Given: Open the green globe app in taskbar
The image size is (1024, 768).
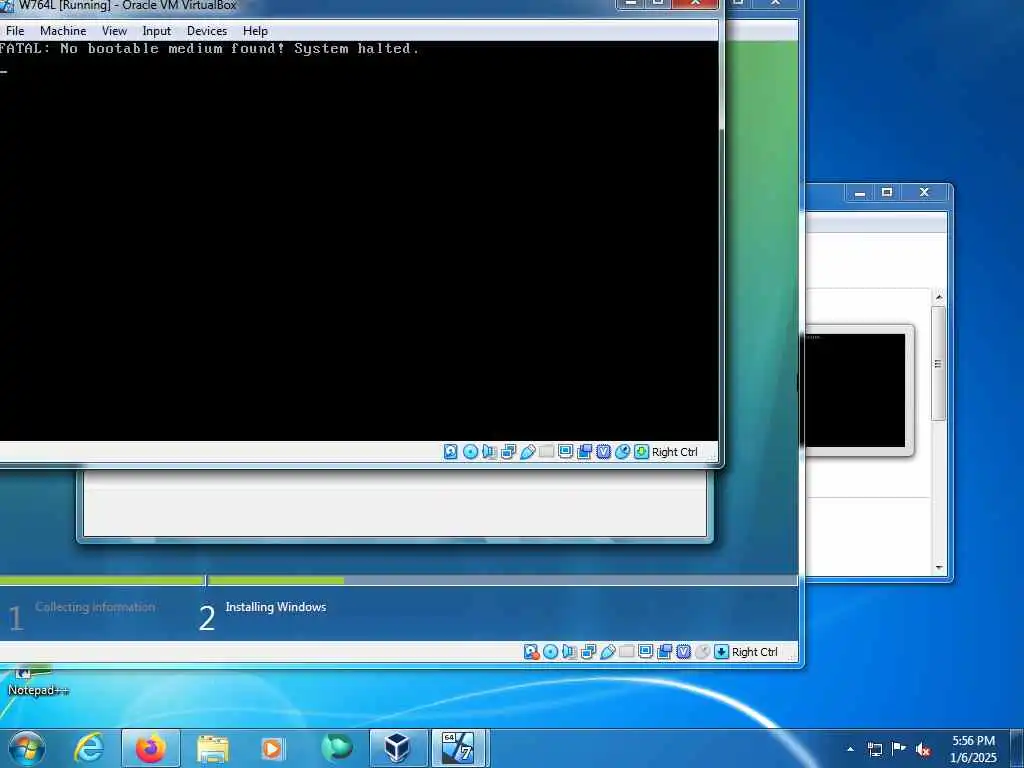Looking at the screenshot, I should tap(337, 748).
